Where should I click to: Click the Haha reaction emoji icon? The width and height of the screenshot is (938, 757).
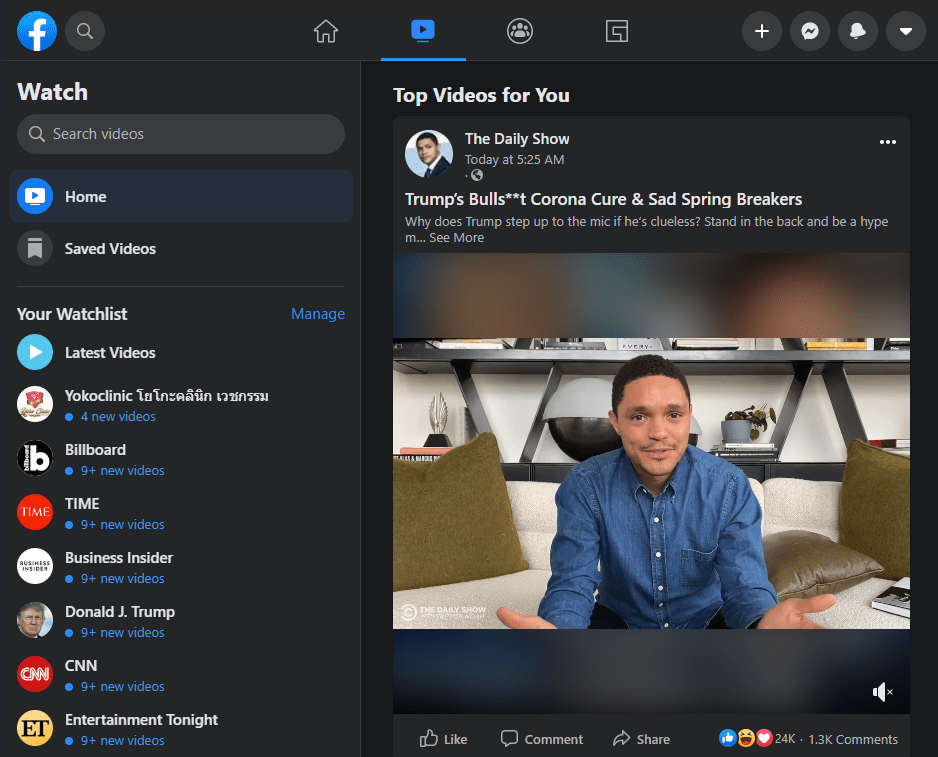(746, 738)
